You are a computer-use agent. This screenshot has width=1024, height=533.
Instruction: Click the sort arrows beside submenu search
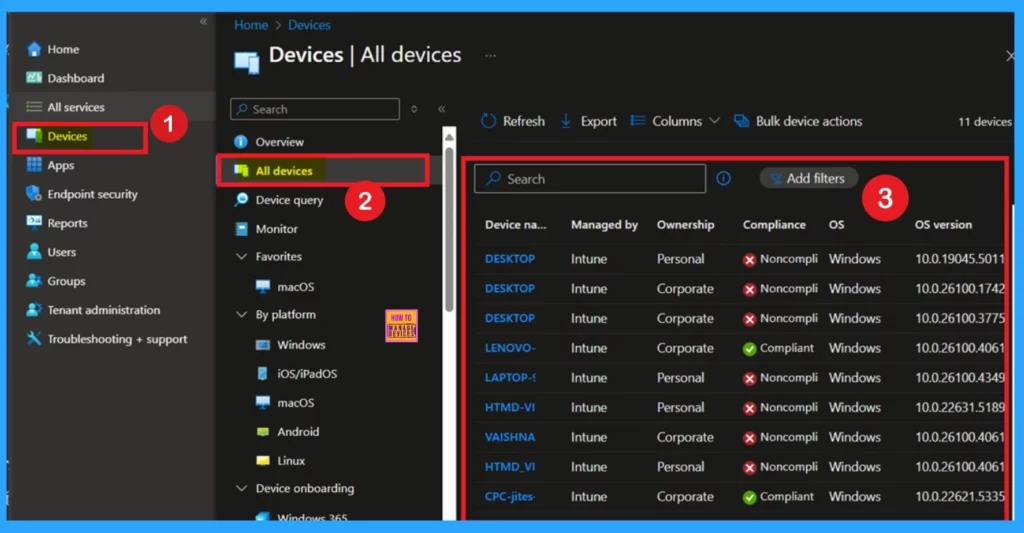(414, 109)
